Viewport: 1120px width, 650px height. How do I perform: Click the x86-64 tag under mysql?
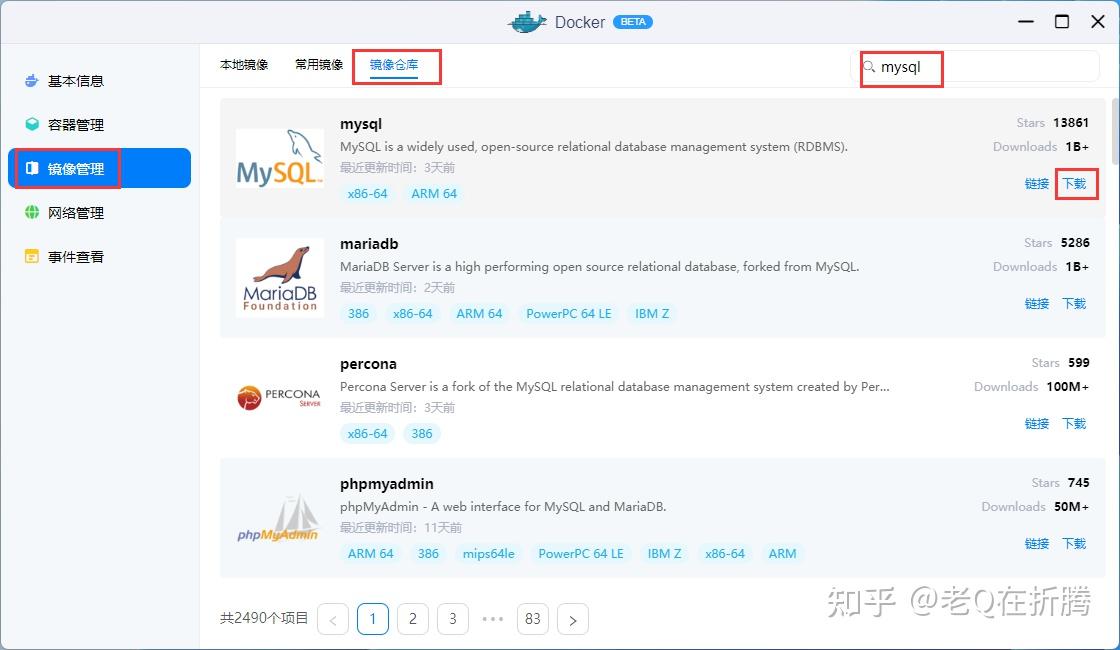[x=368, y=193]
